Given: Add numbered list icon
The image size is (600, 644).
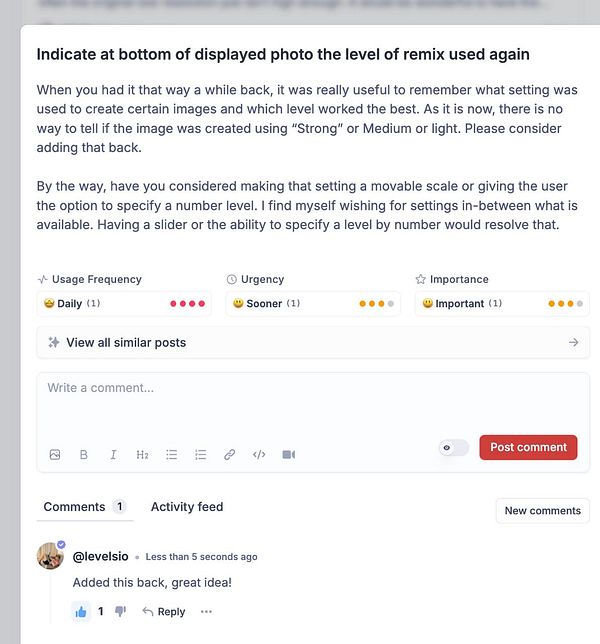Looking at the screenshot, I should click(x=200, y=455).
